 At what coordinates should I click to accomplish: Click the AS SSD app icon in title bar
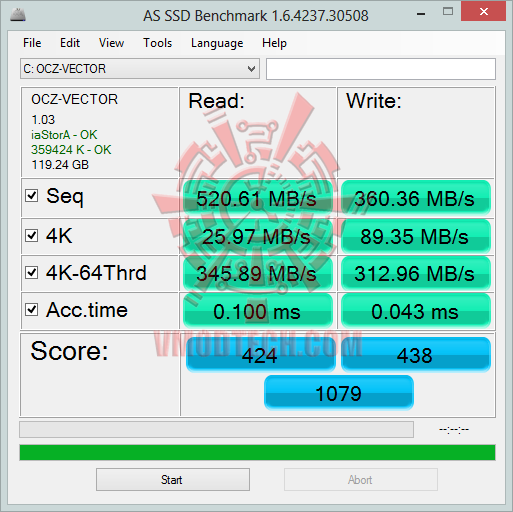click(18, 15)
